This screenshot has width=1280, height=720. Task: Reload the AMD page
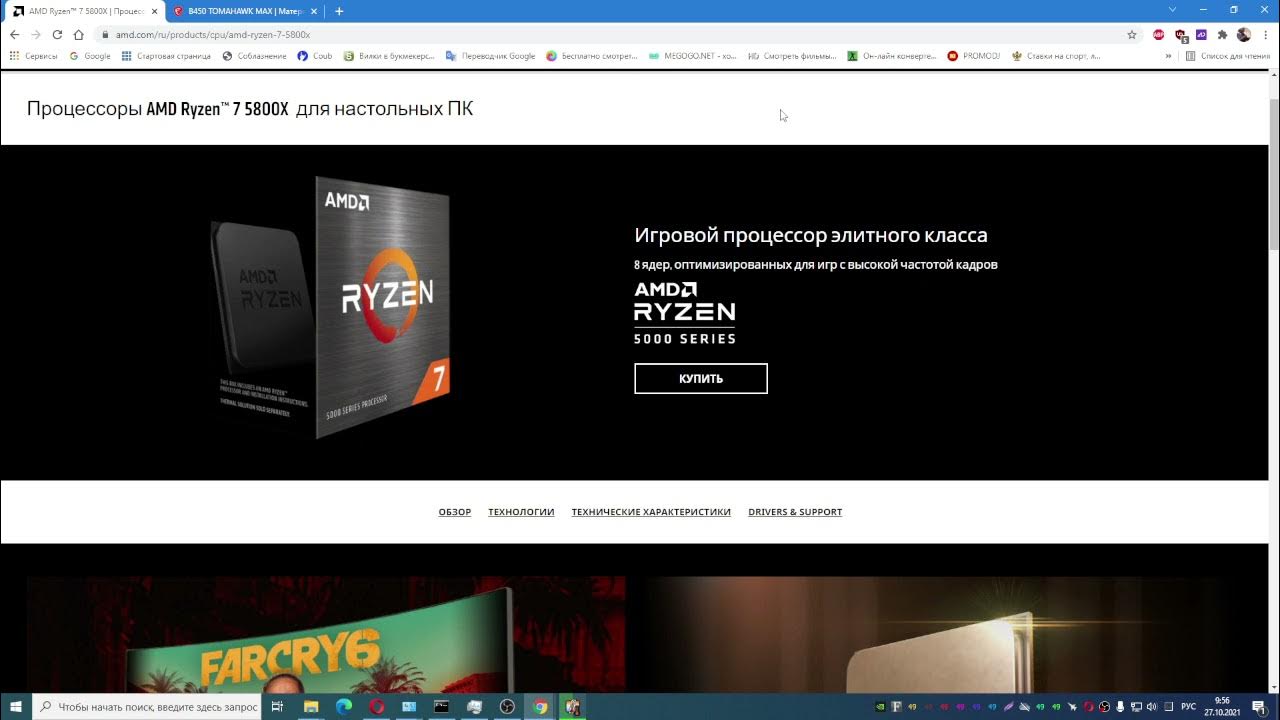[57, 34]
